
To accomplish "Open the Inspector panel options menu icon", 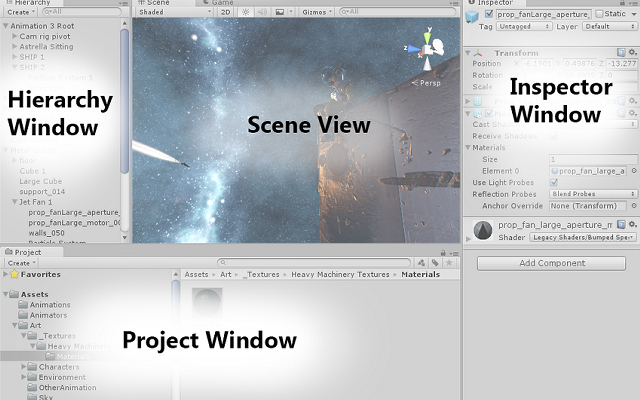I will coord(634,3).
